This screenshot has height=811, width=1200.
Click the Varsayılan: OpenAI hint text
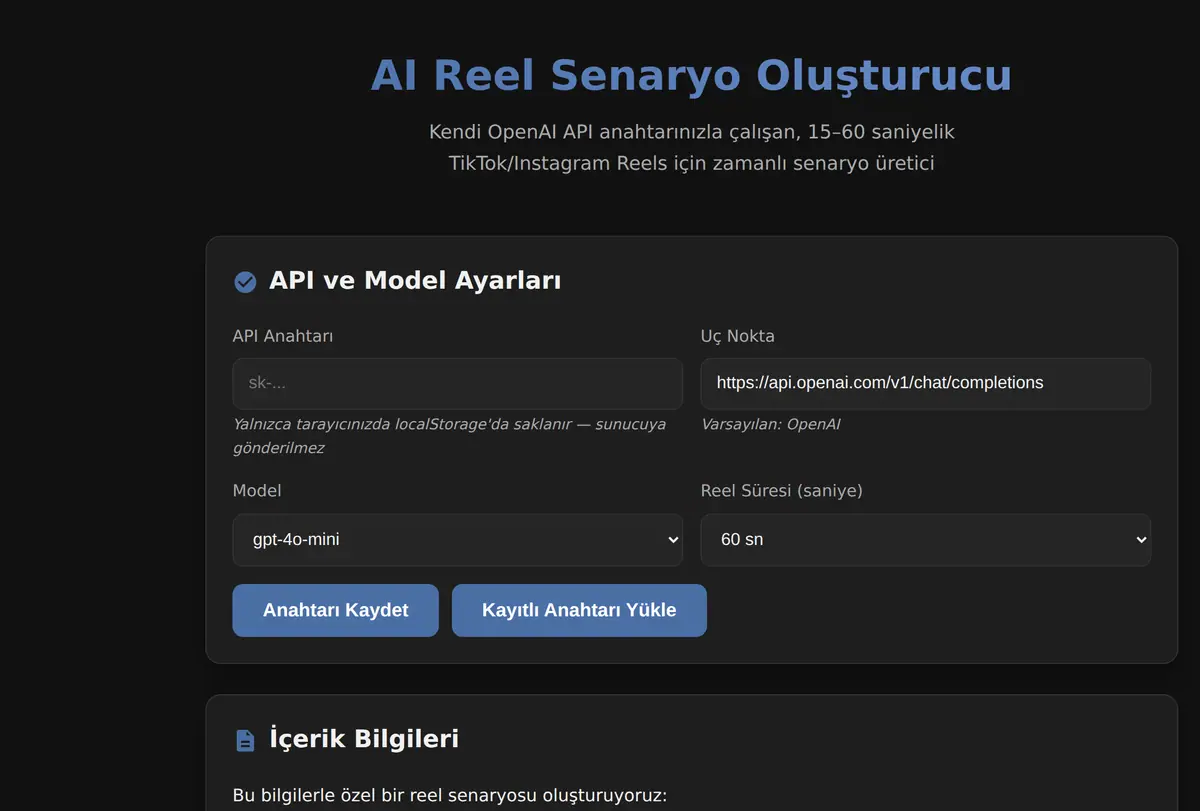(771, 424)
